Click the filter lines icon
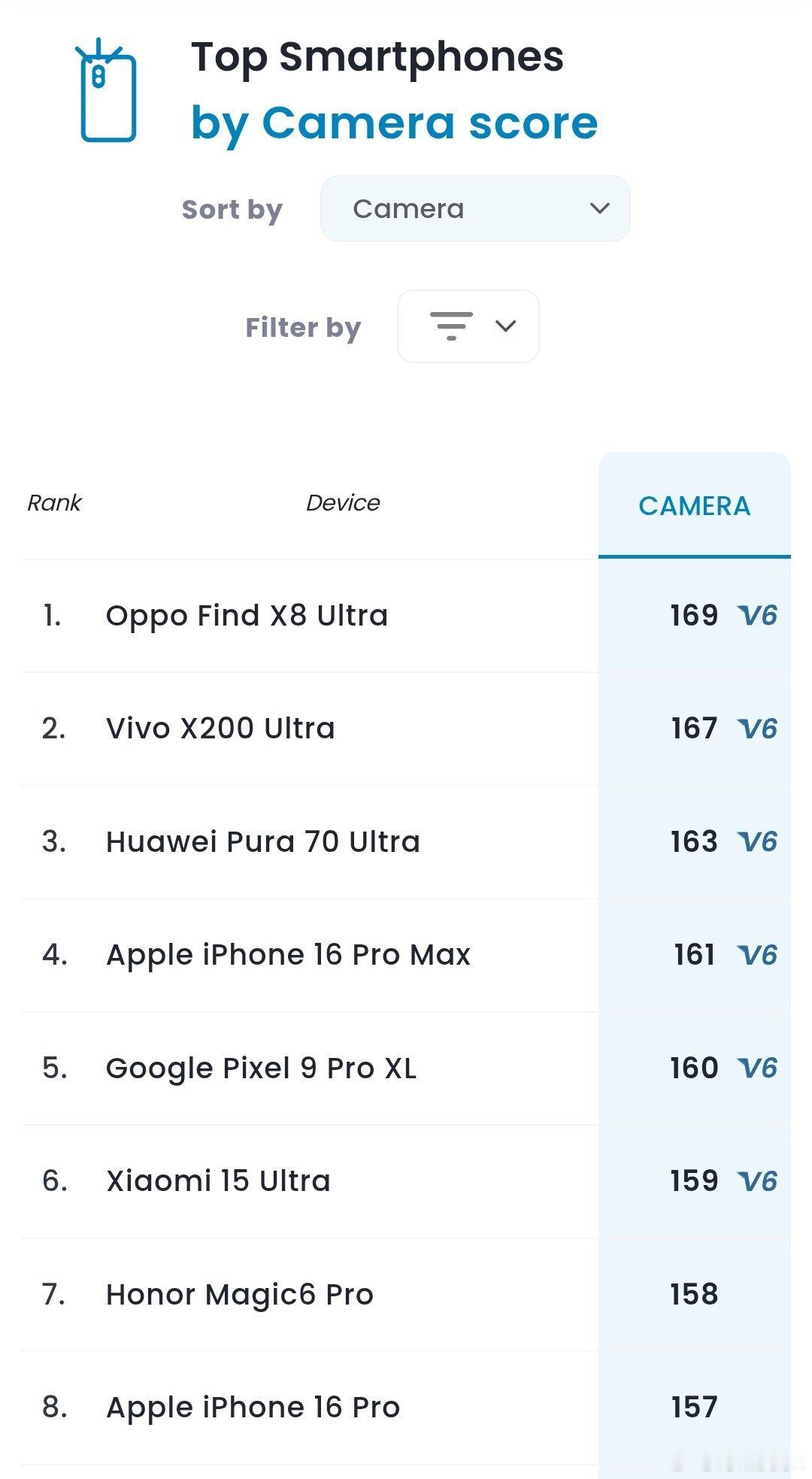 coord(451,326)
